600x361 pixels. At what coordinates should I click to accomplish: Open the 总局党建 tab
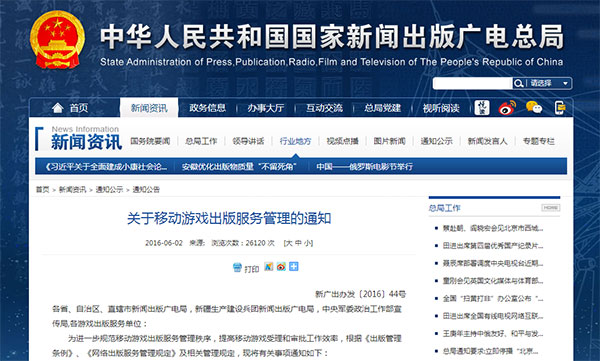[382, 108]
